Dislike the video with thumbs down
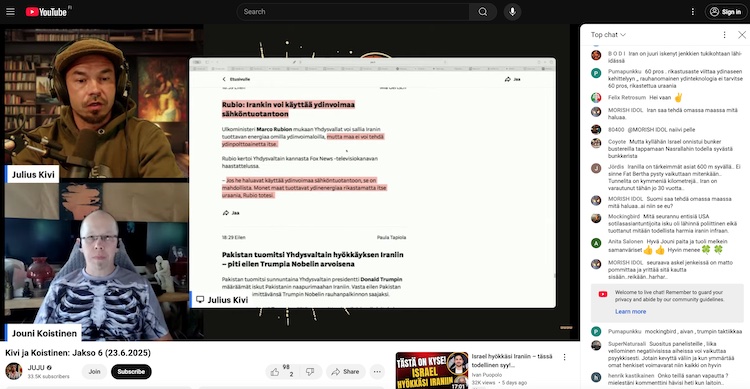This screenshot has height=389, width=750. [310, 371]
